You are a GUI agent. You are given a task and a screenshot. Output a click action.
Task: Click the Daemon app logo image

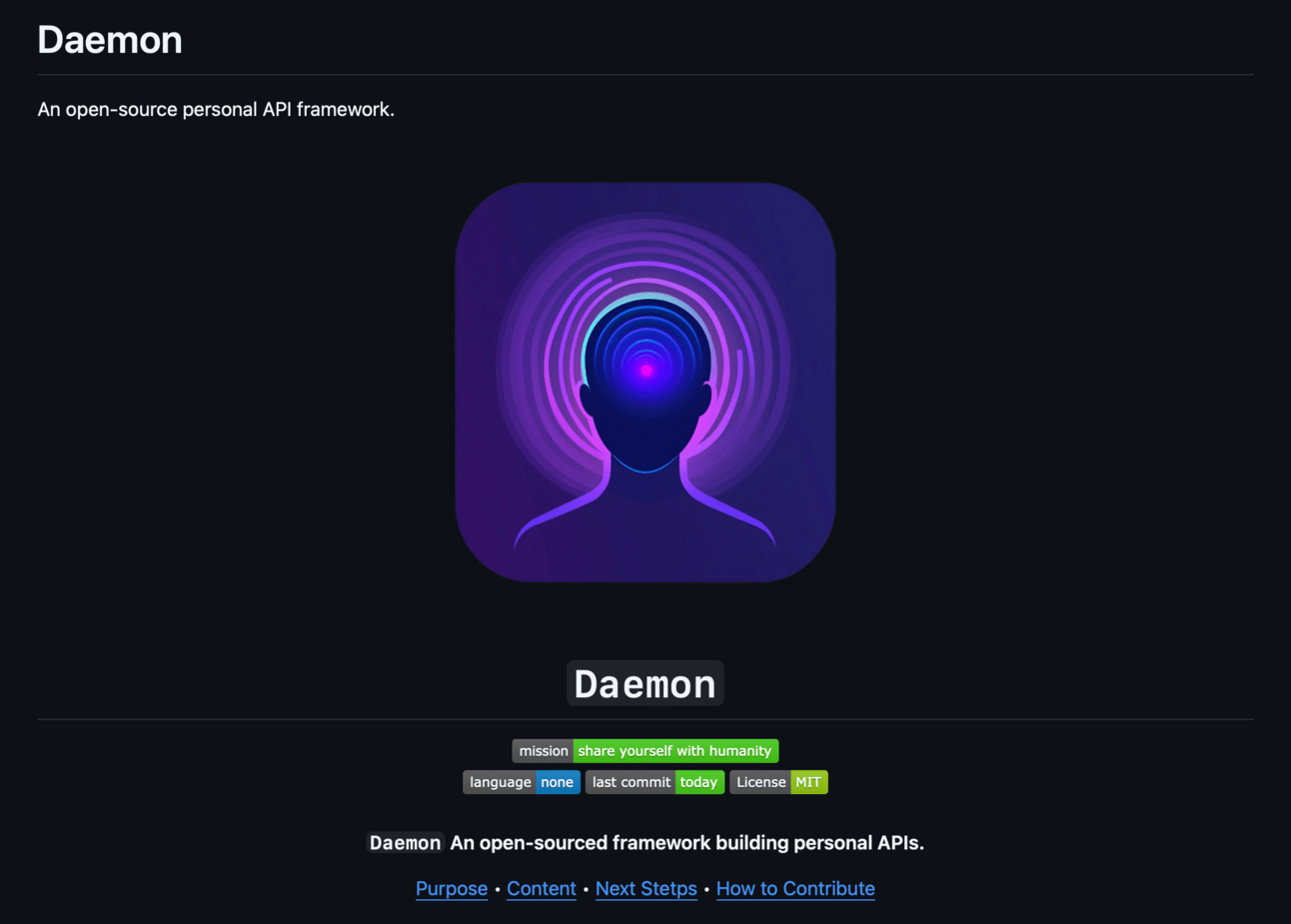(x=645, y=382)
